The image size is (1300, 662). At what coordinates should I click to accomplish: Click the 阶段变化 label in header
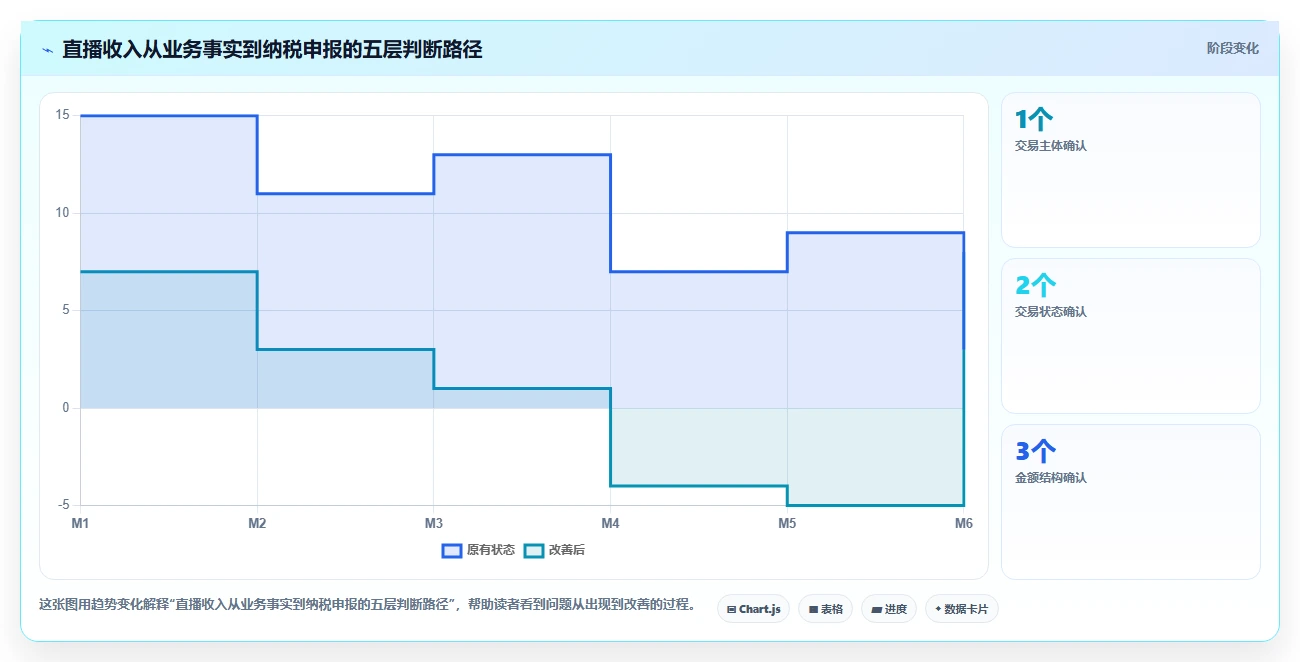point(1232,48)
